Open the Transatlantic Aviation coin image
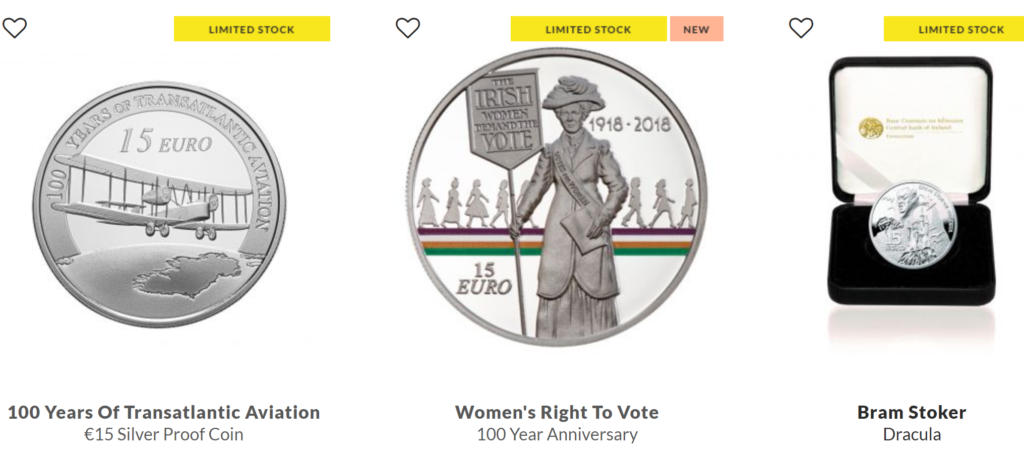Image resolution: width=1024 pixels, height=455 pixels. point(158,205)
